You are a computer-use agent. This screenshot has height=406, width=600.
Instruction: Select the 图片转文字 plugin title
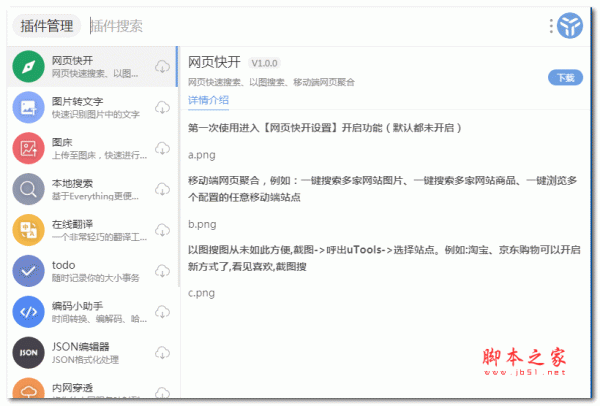pos(78,101)
